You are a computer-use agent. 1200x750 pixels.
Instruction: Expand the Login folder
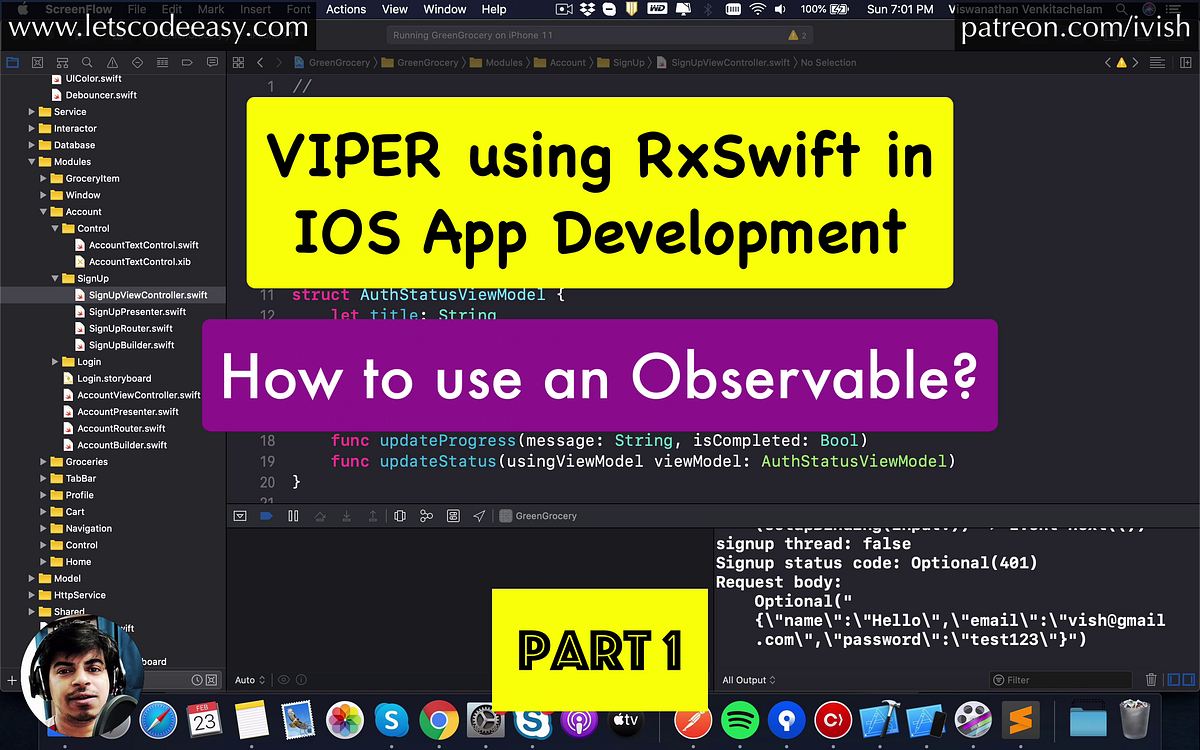[56, 361]
